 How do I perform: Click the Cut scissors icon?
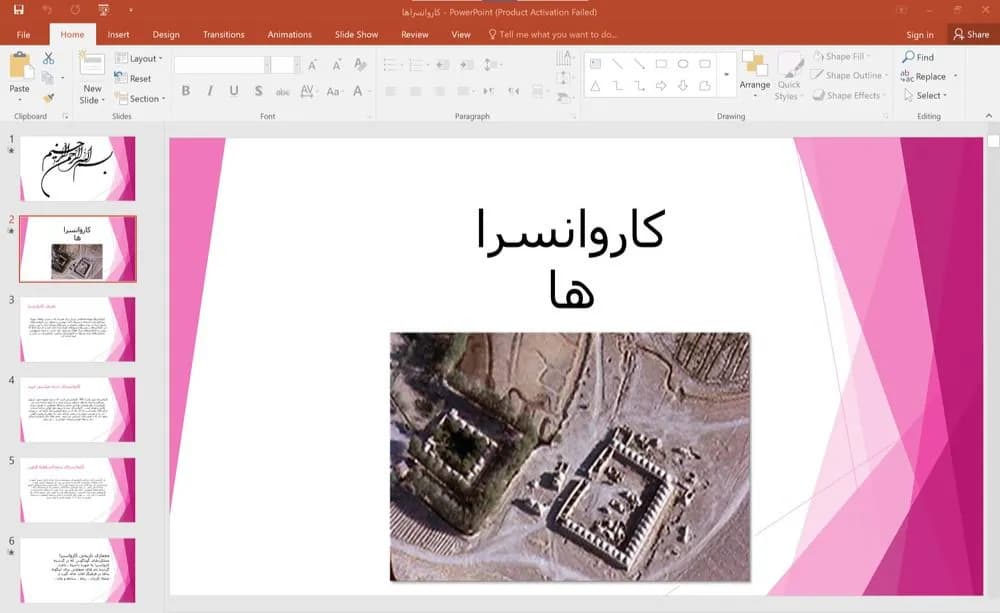tap(48, 58)
